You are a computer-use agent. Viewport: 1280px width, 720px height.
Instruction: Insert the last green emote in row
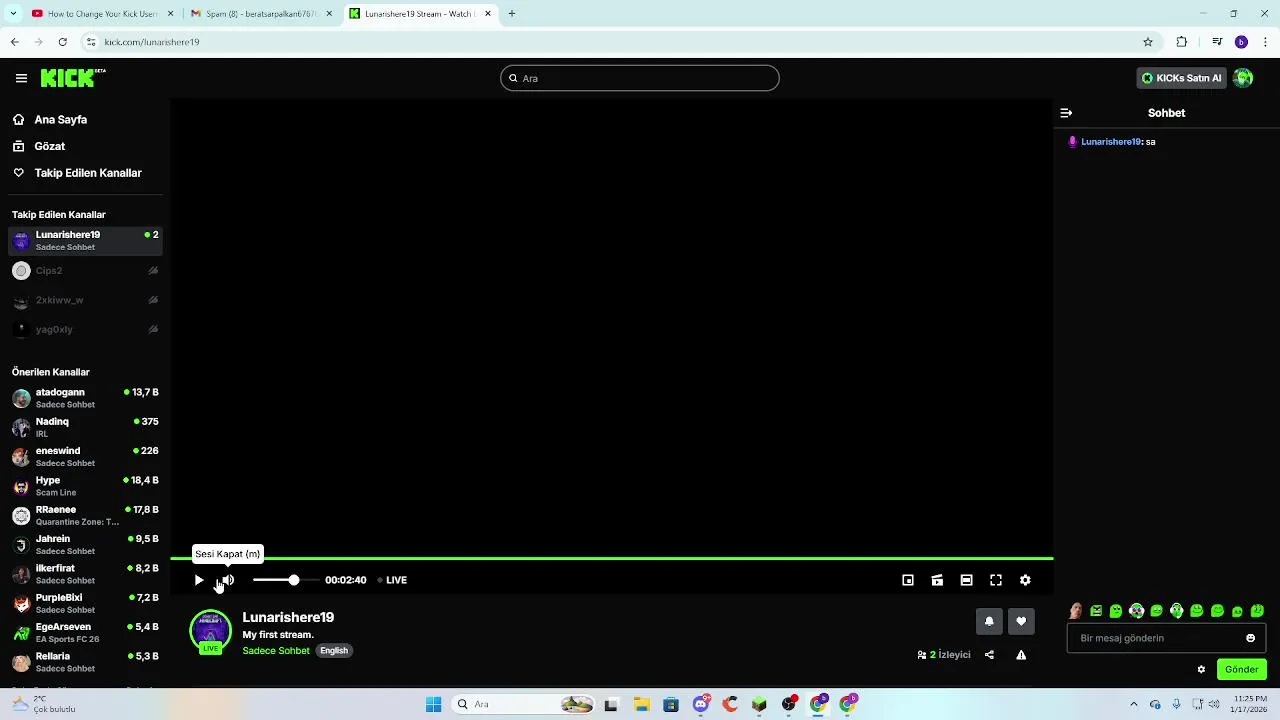click(x=1257, y=611)
